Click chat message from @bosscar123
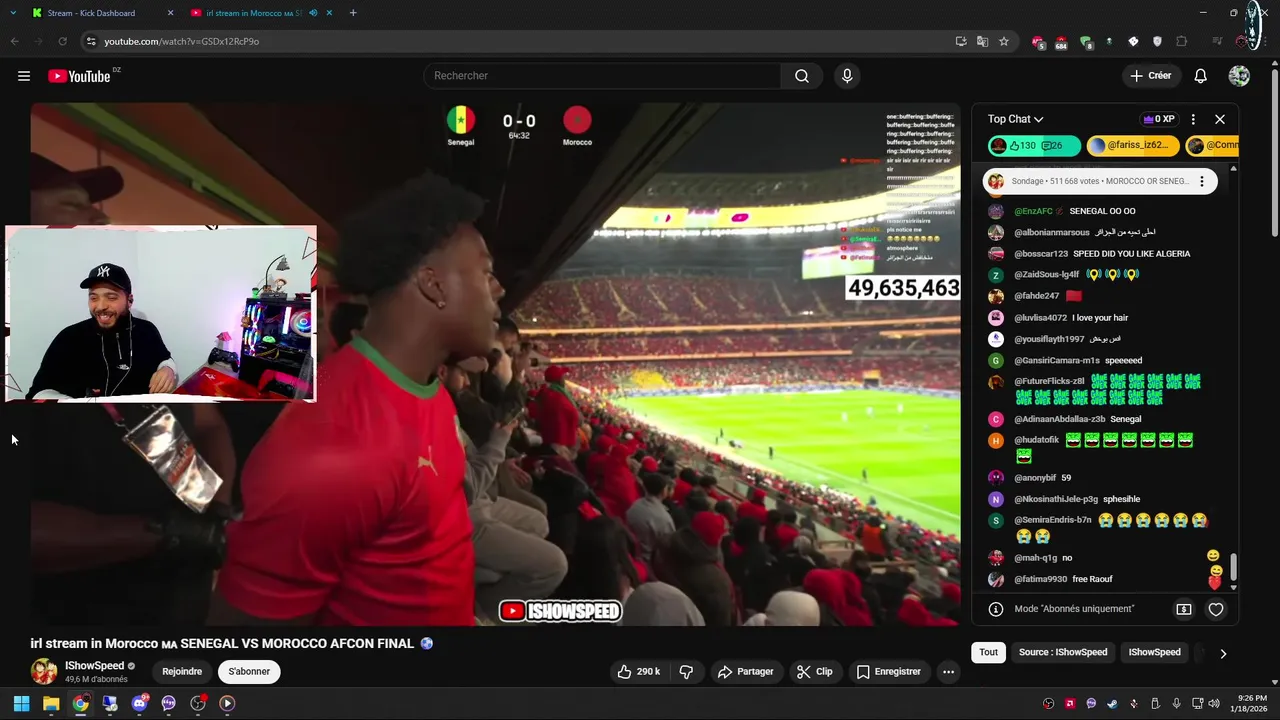The width and height of the screenshot is (1280, 720). pos(1101,254)
